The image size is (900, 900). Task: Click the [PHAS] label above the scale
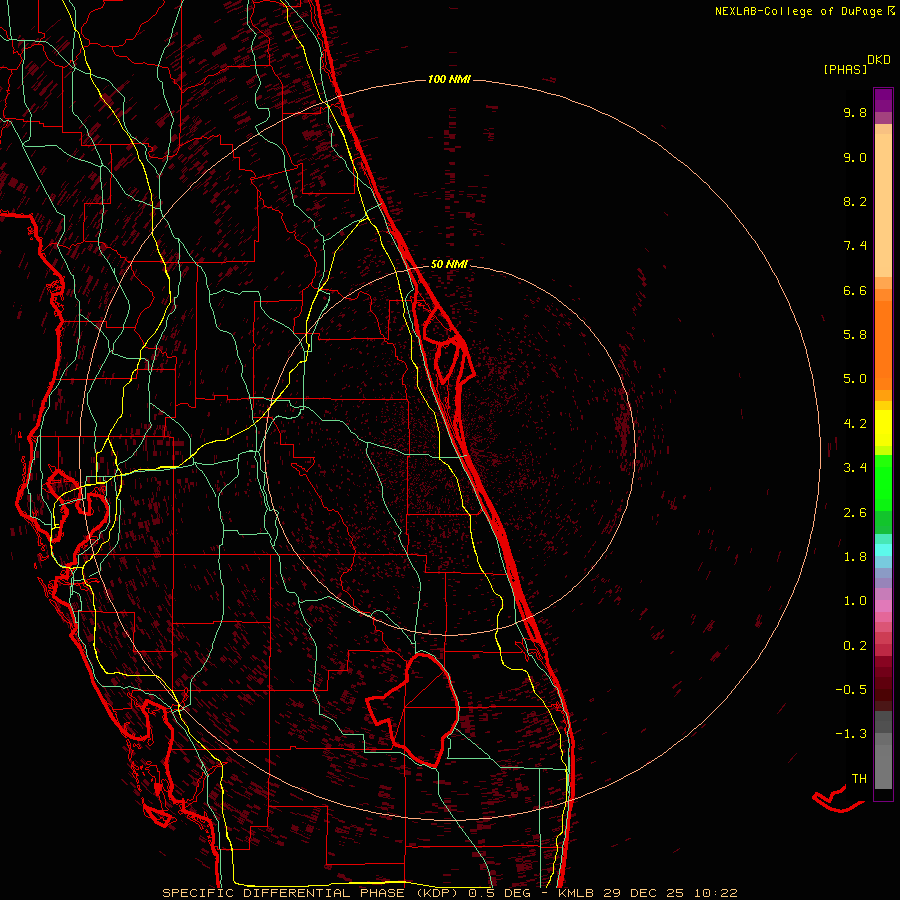click(844, 69)
